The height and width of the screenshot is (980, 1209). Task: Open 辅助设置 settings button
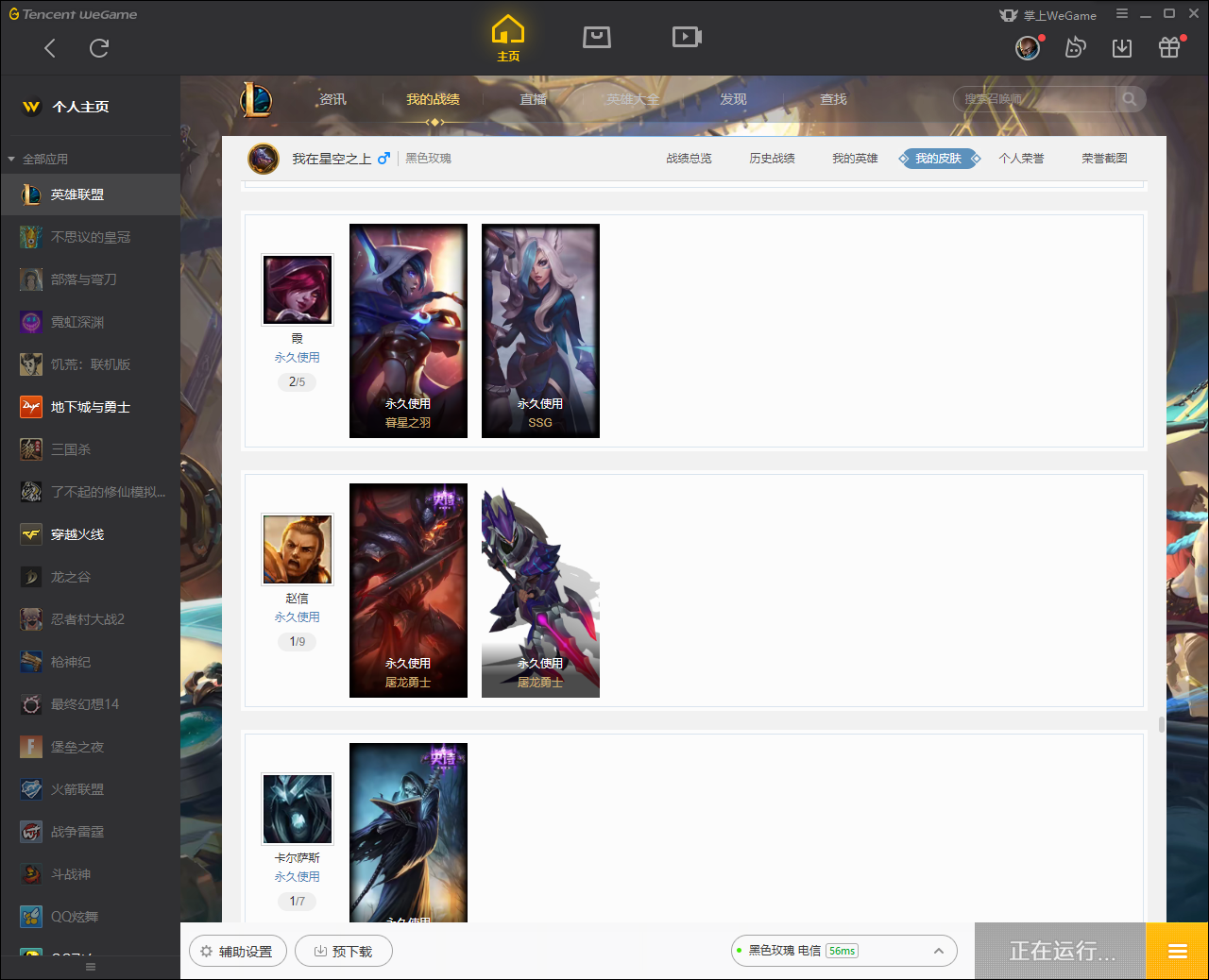point(237,951)
